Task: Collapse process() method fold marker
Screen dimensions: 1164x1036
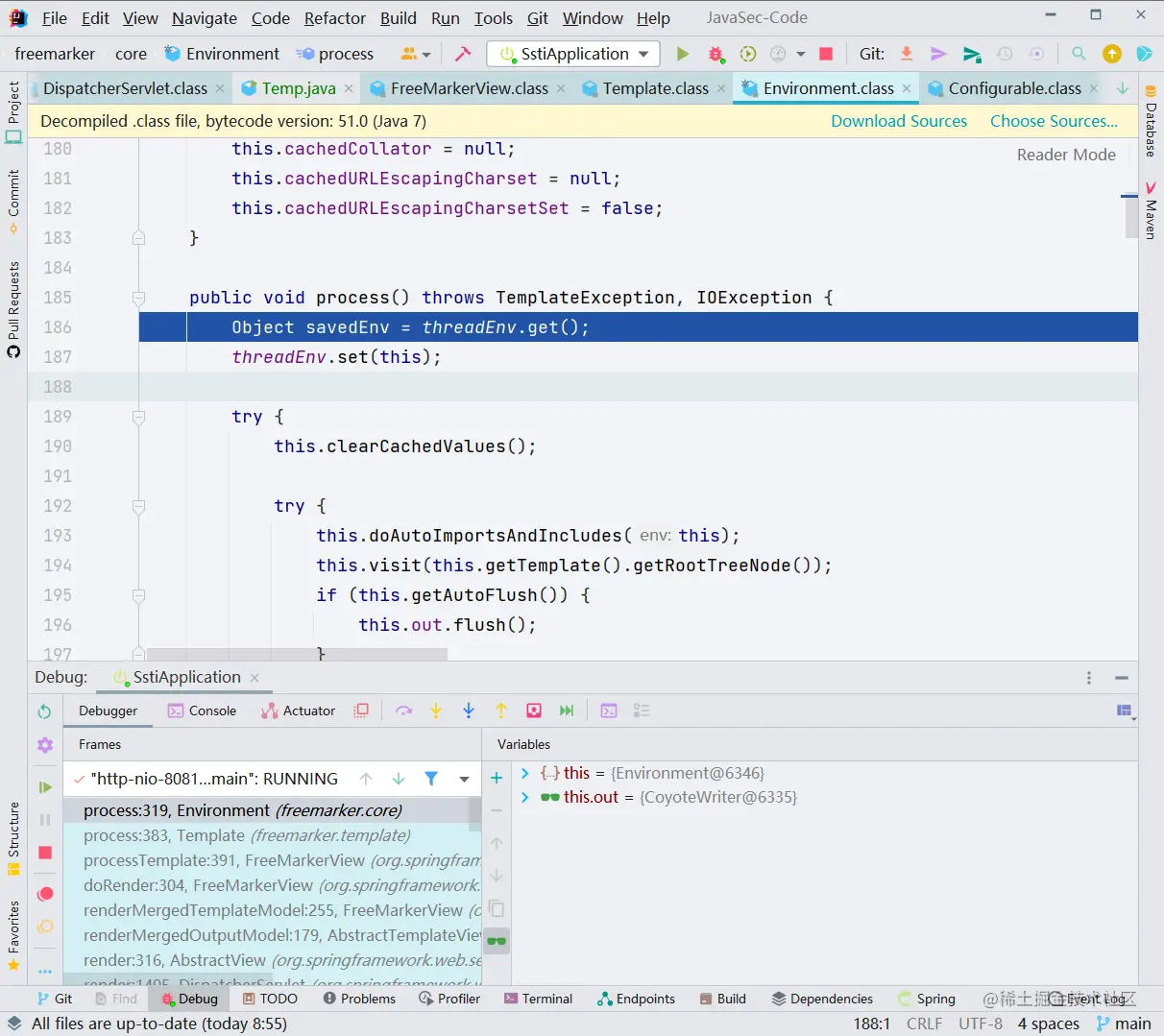Action: 138,298
